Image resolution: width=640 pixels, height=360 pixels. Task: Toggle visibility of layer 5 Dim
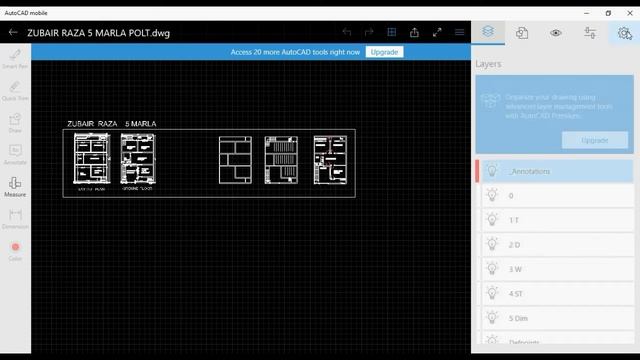pyautogui.click(x=492, y=318)
